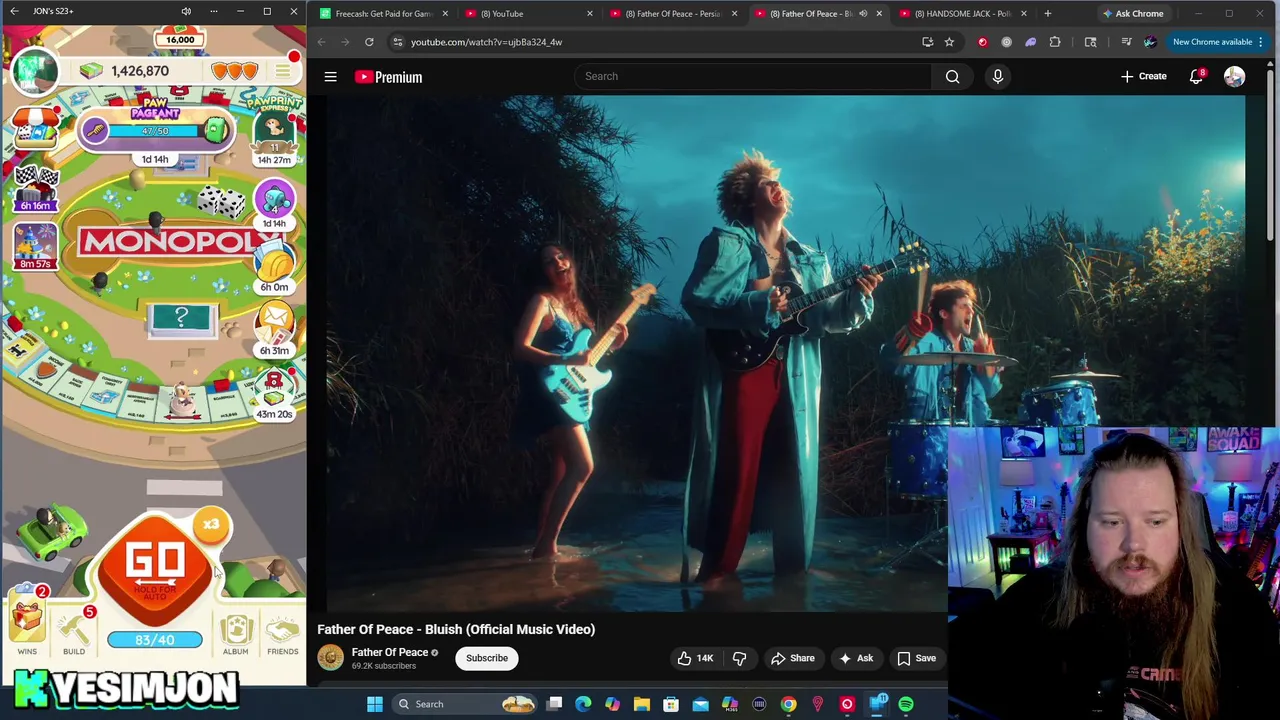1280x720 pixels.
Task: Like the Bluish video
Action: click(x=695, y=658)
